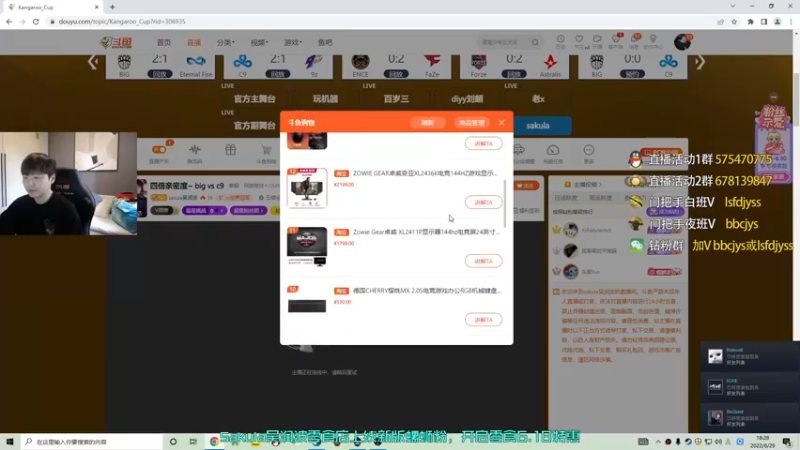Image resolution: width=800 pixels, height=450 pixels.
Task: Toggle the live broadcast switch
Action: [x=159, y=149]
